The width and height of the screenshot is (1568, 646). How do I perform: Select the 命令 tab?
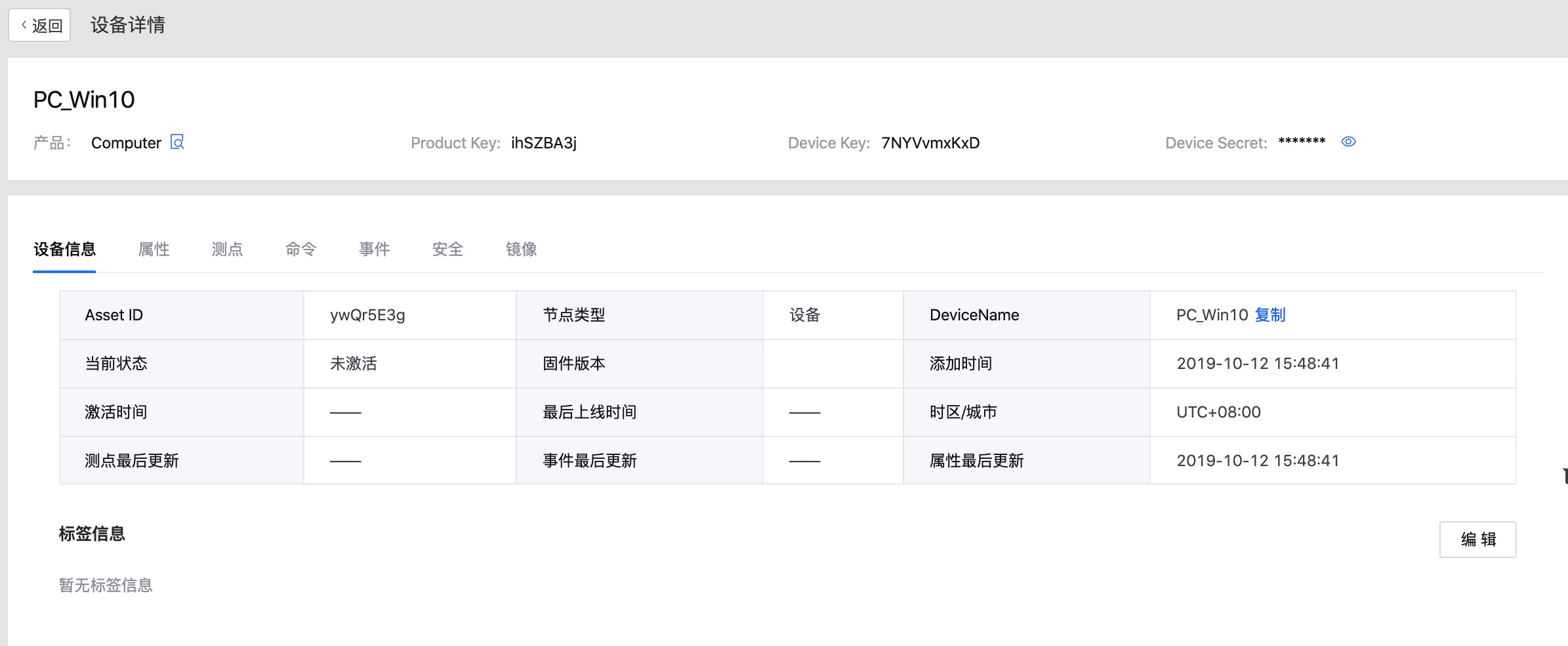point(301,249)
